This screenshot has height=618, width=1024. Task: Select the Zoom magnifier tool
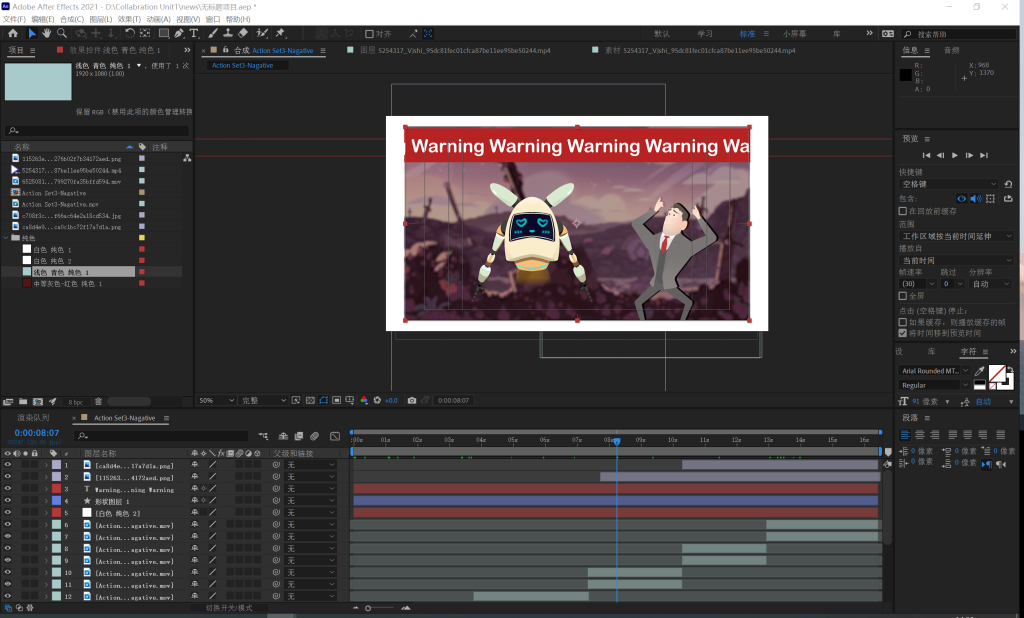61,33
